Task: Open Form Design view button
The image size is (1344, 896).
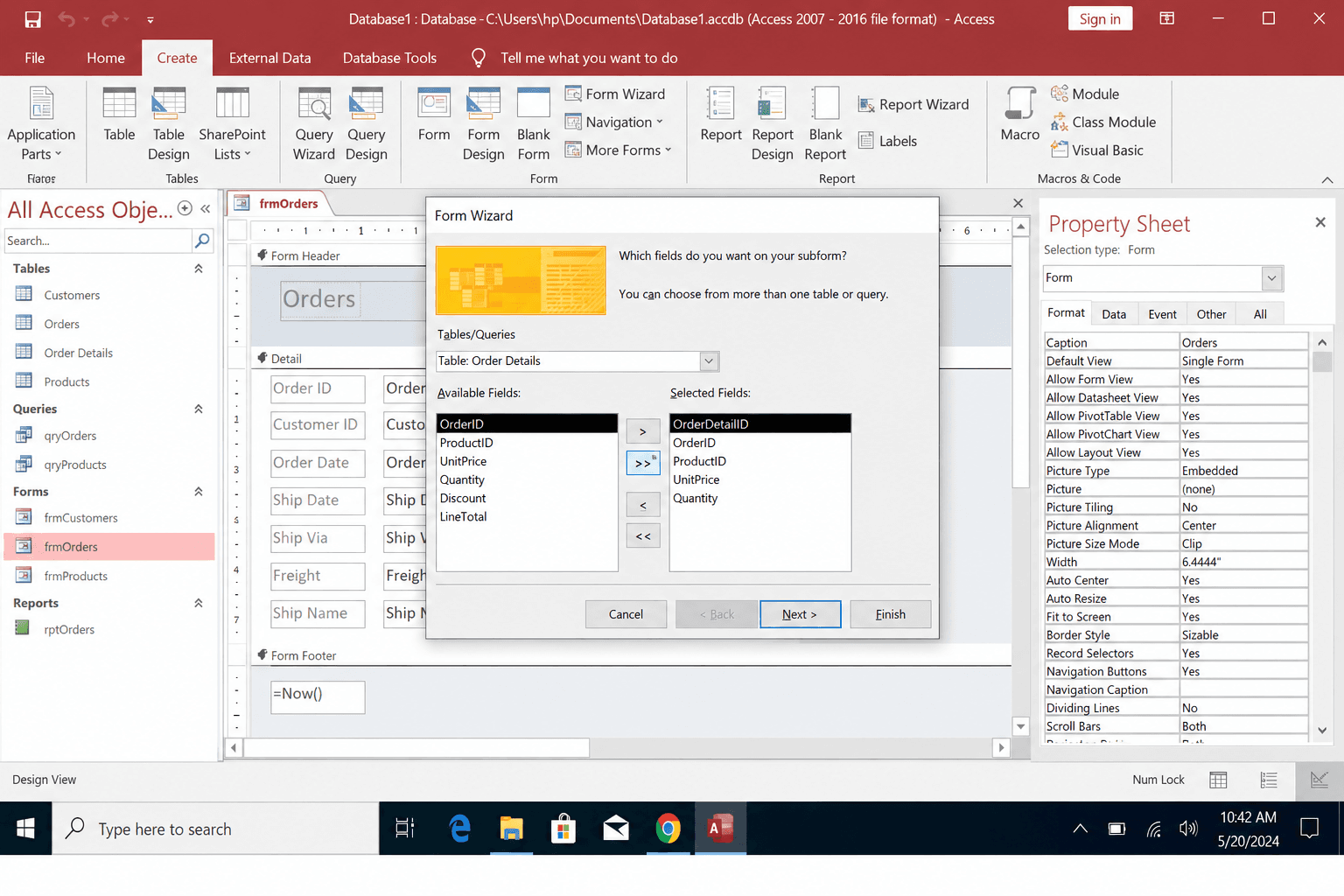Action: (483, 123)
